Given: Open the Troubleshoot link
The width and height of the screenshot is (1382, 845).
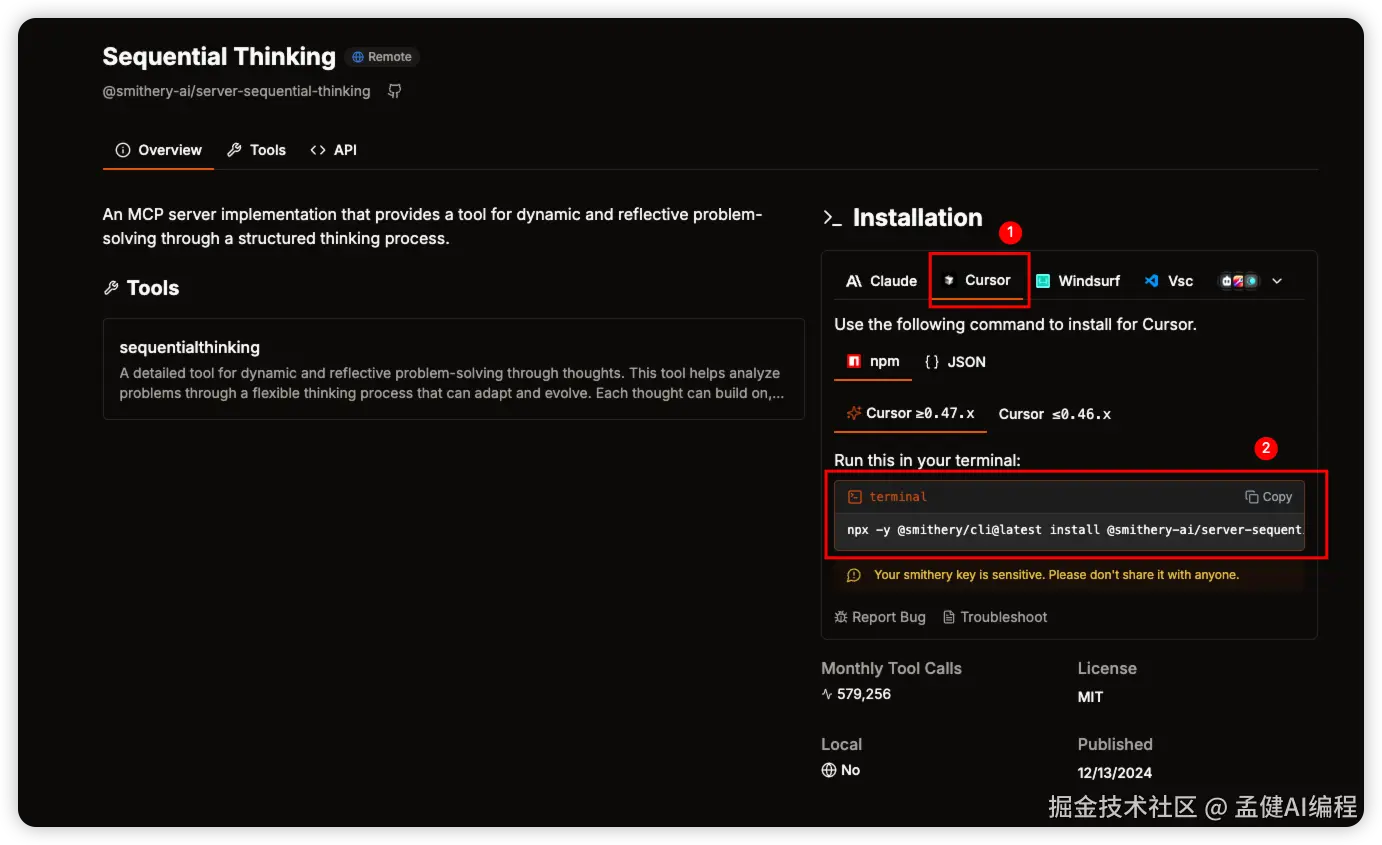Looking at the screenshot, I should click(x=995, y=617).
